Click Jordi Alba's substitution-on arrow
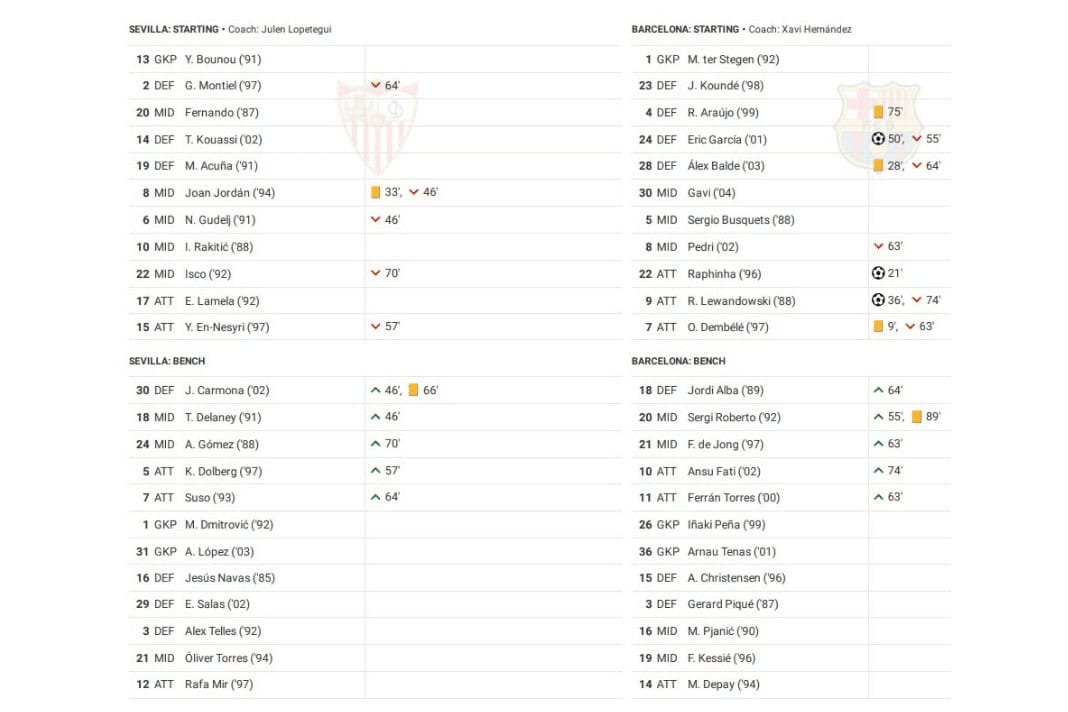The image size is (1068, 712). point(878,390)
